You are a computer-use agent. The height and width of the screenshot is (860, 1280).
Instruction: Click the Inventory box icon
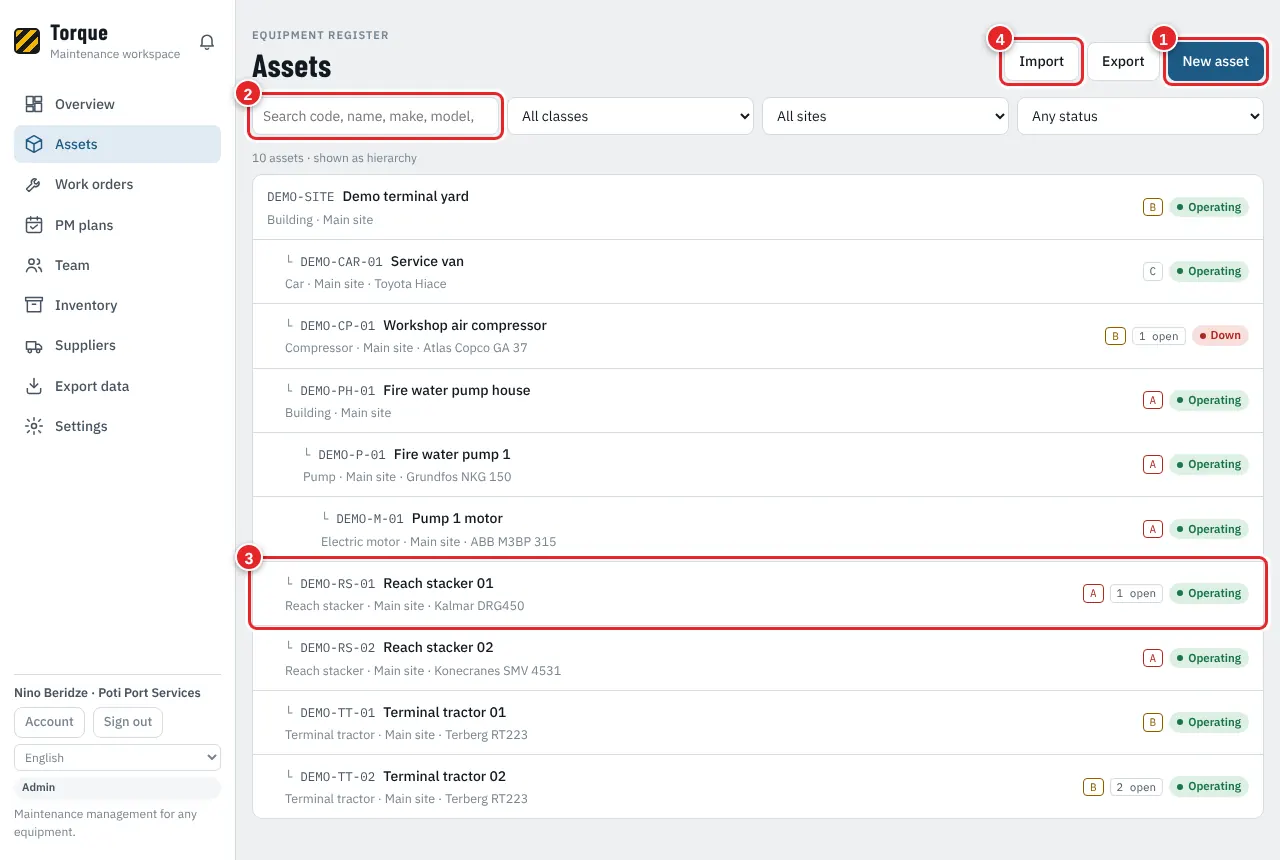click(x=34, y=305)
